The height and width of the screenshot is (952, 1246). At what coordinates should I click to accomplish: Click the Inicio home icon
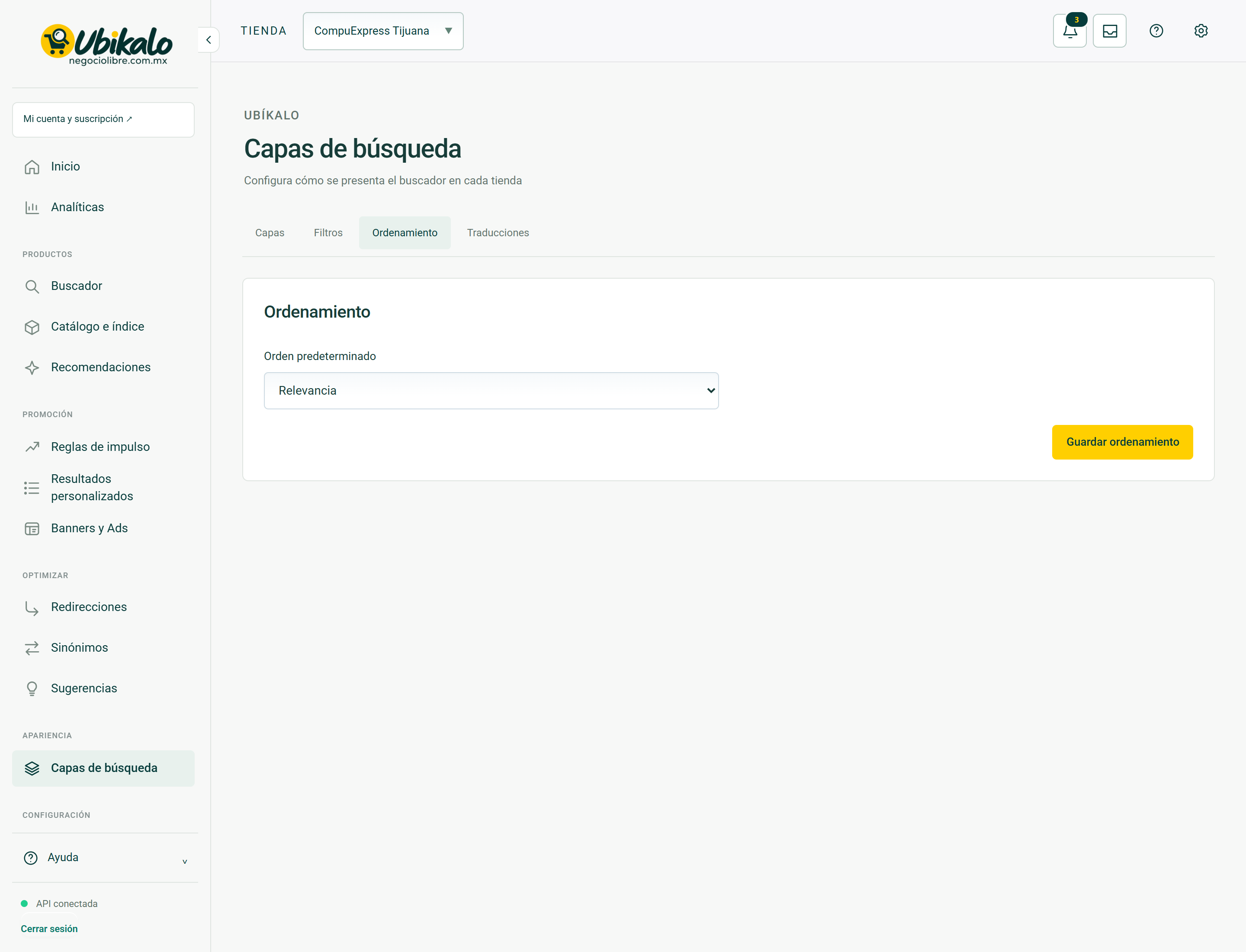point(32,167)
